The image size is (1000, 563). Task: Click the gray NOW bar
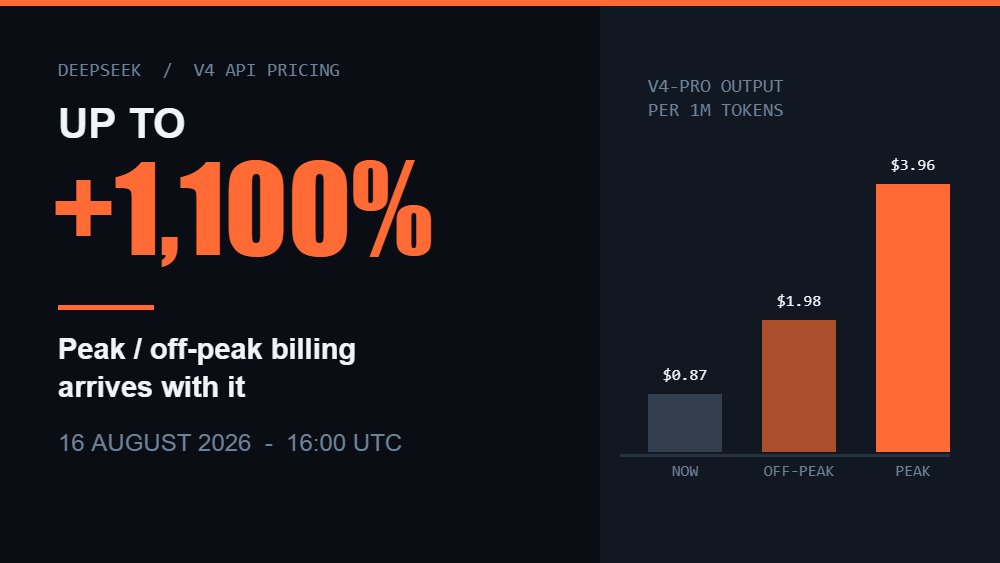tap(685, 423)
